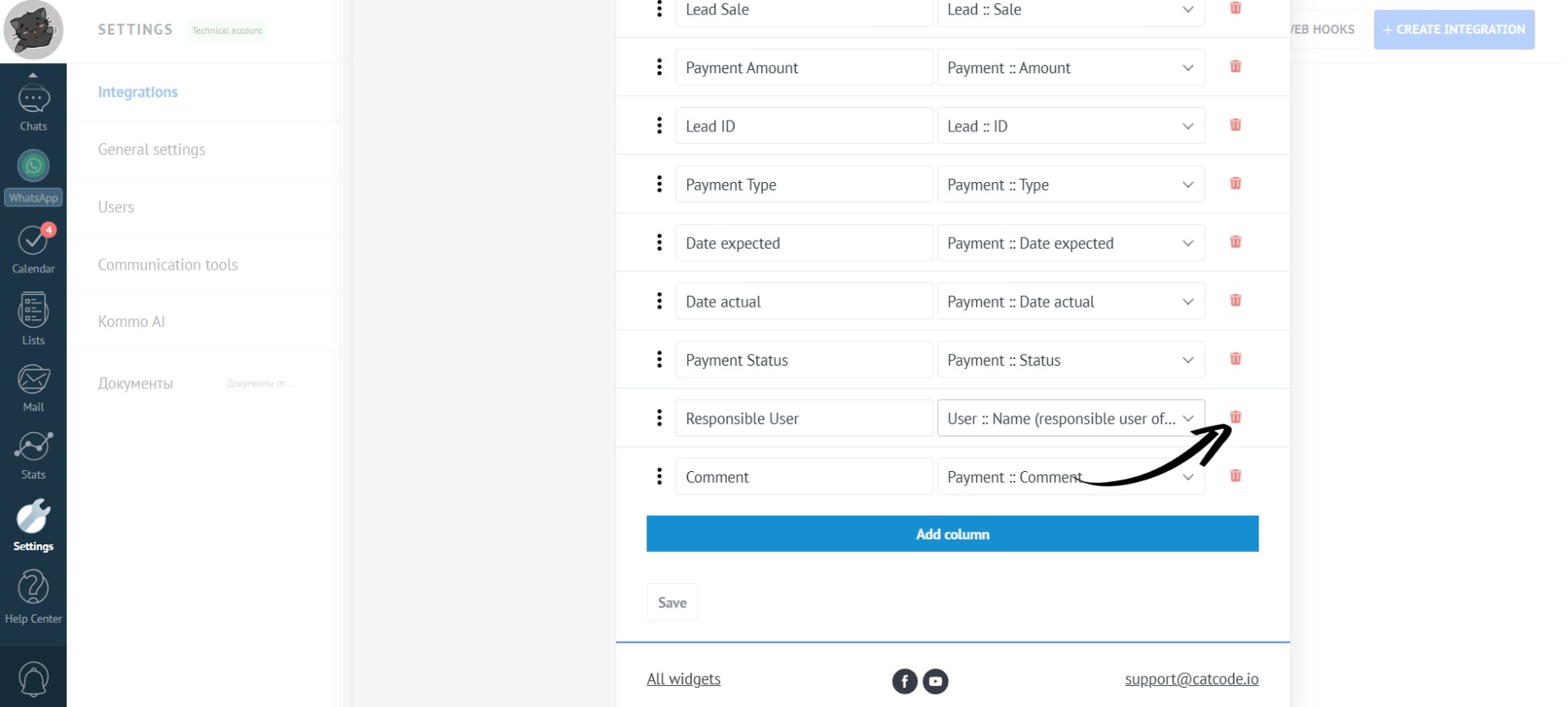The image size is (1568, 707).
Task: Follow the All widgets link
Action: (x=683, y=679)
